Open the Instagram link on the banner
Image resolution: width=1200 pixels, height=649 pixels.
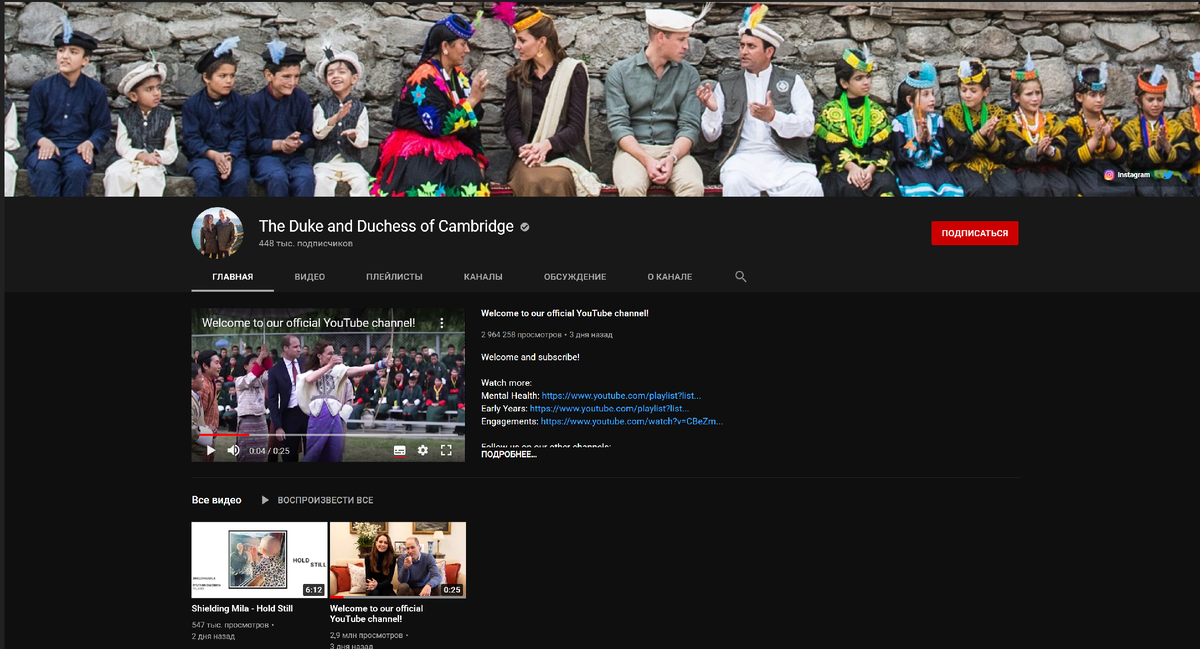pos(1127,175)
